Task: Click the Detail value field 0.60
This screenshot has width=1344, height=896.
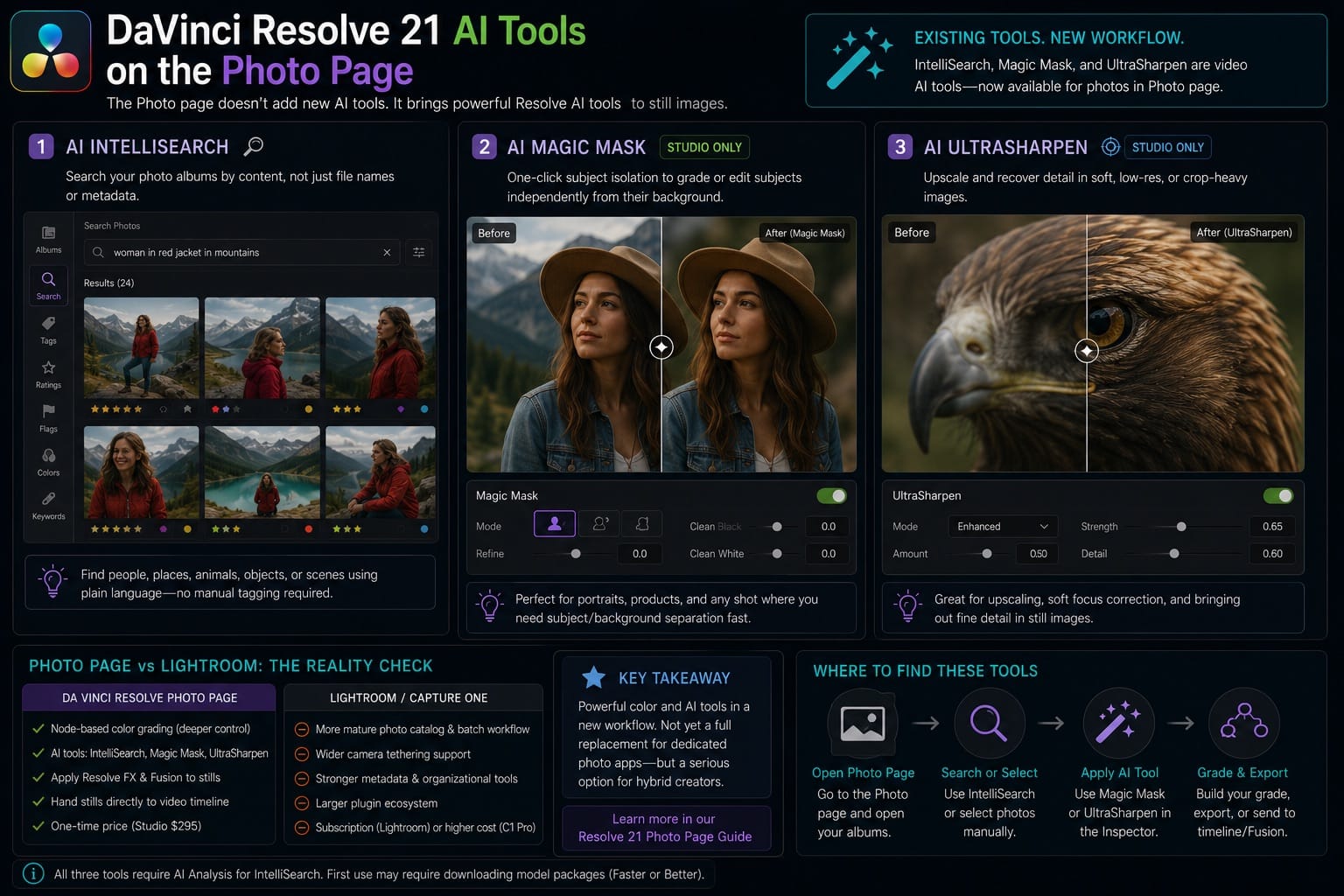Action: (x=1272, y=554)
